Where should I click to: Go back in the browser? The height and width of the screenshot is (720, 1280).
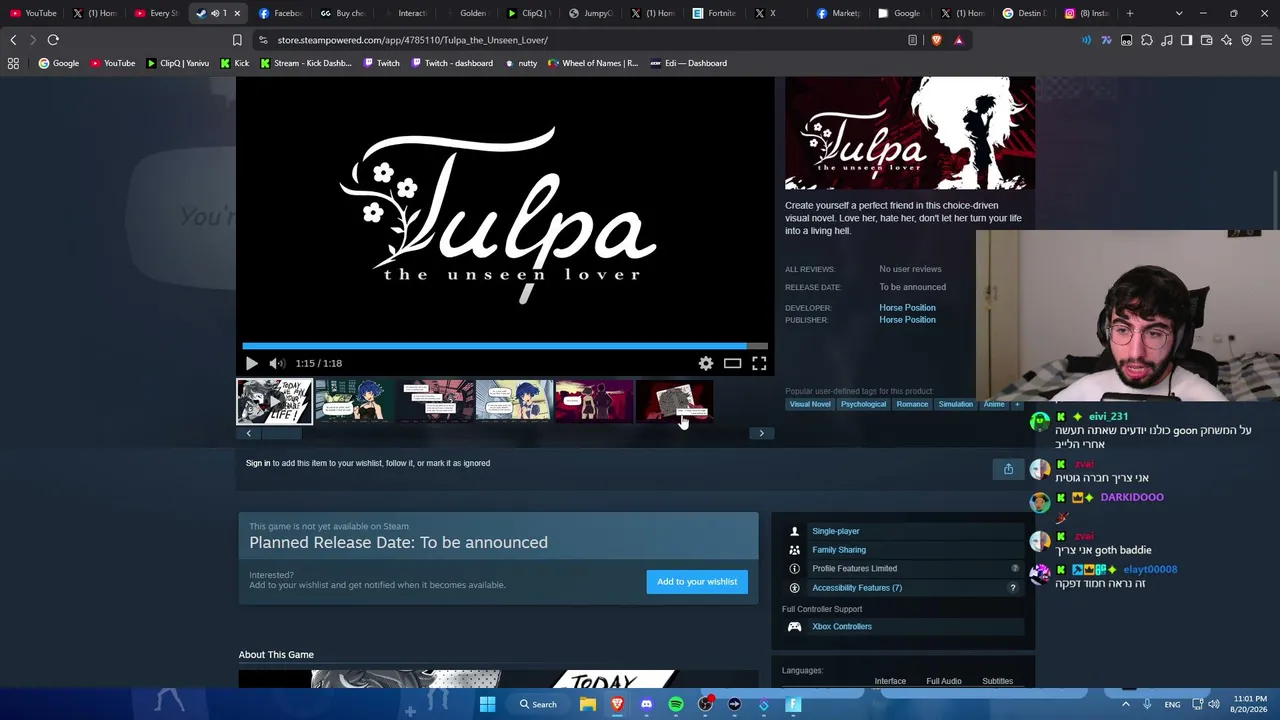[x=13, y=40]
